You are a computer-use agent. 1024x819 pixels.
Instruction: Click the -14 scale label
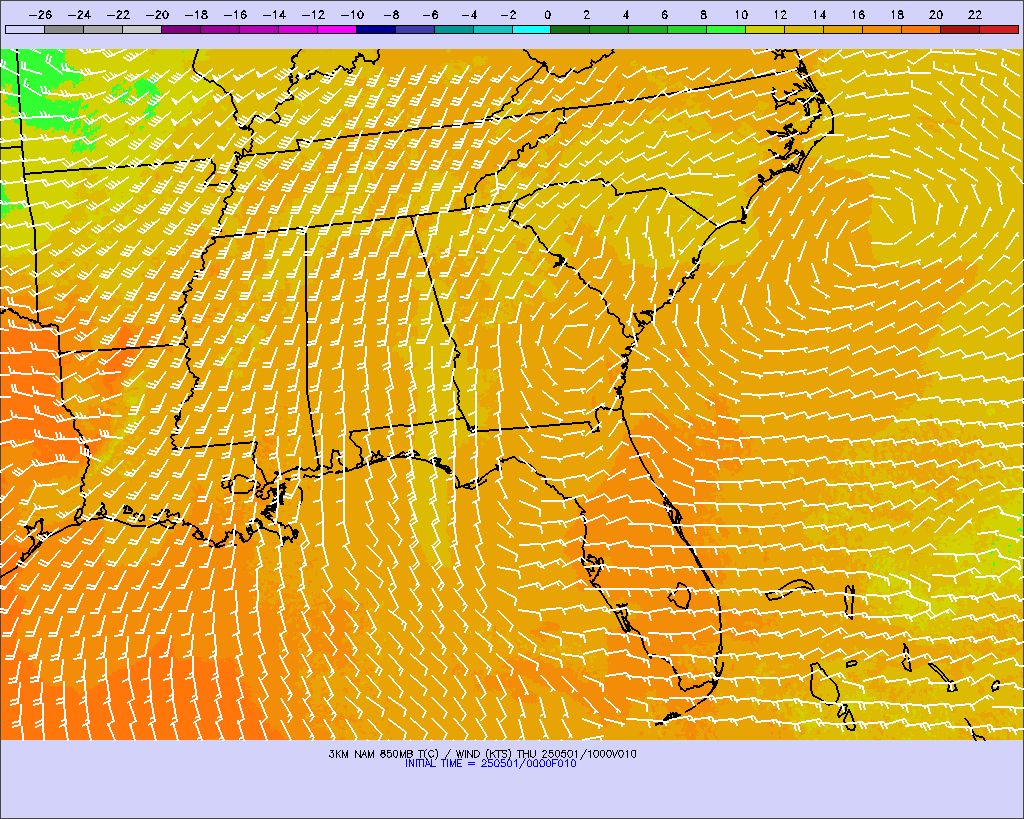[274, 14]
